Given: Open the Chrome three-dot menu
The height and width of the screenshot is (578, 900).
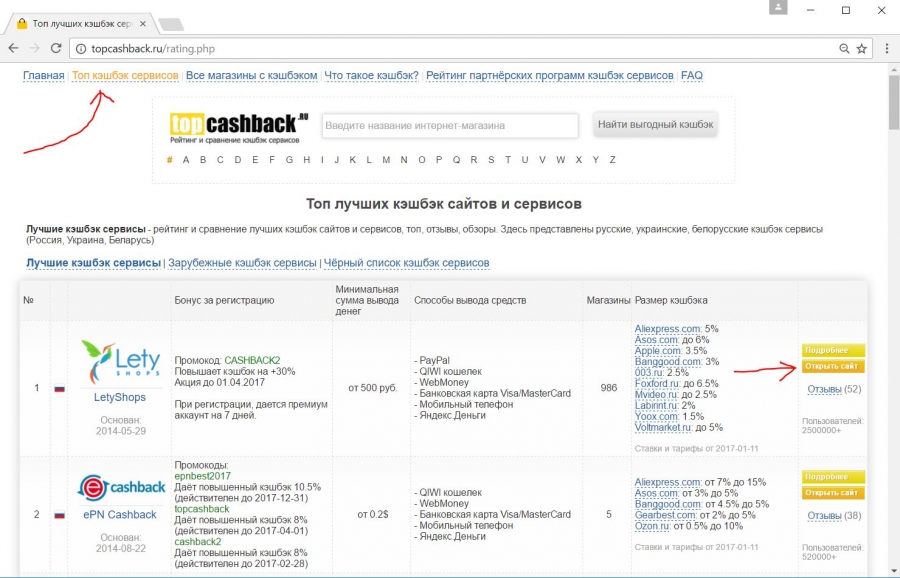Looking at the screenshot, I should tap(887, 49).
